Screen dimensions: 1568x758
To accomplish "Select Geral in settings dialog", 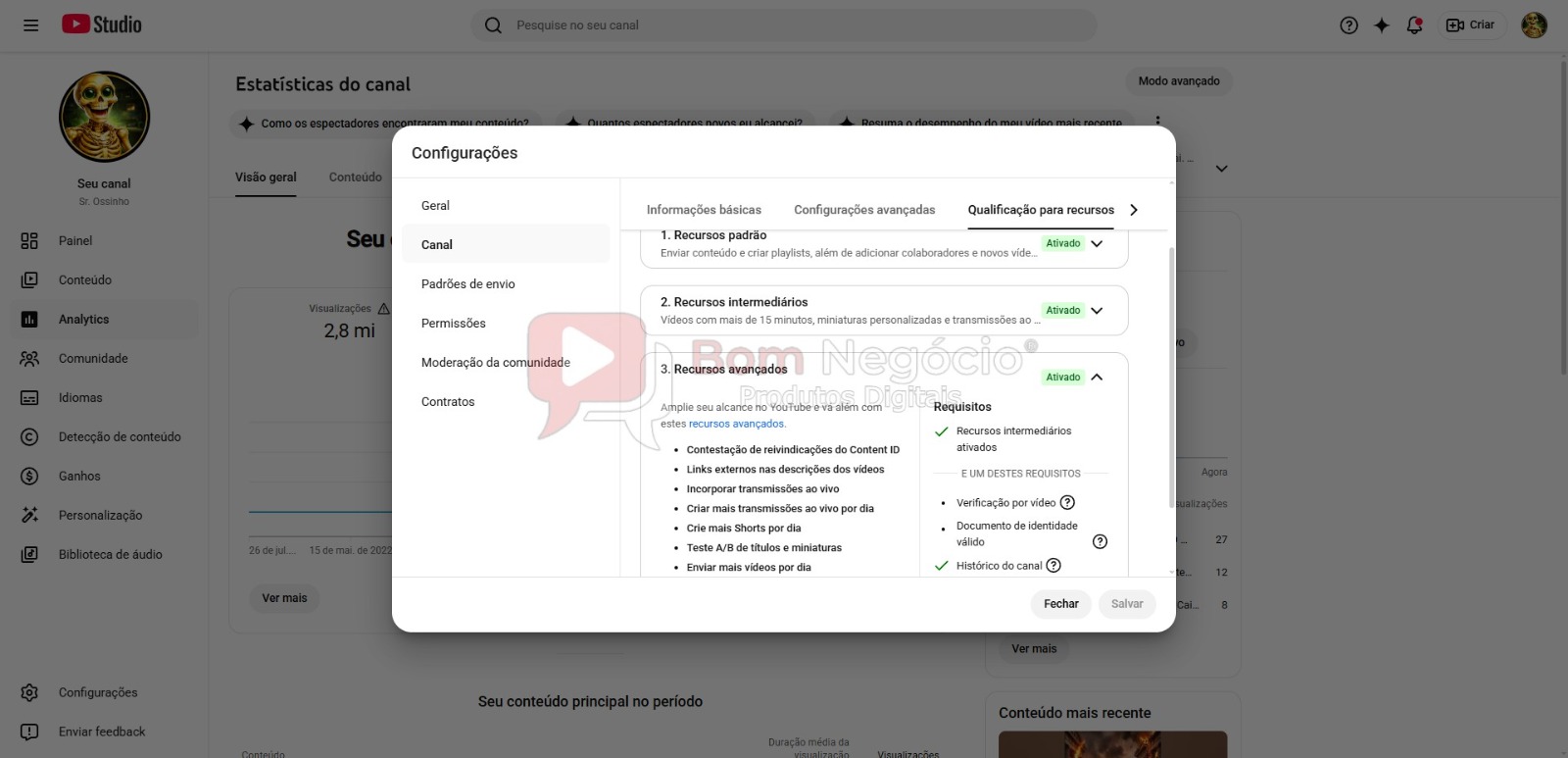I will coord(506,206).
